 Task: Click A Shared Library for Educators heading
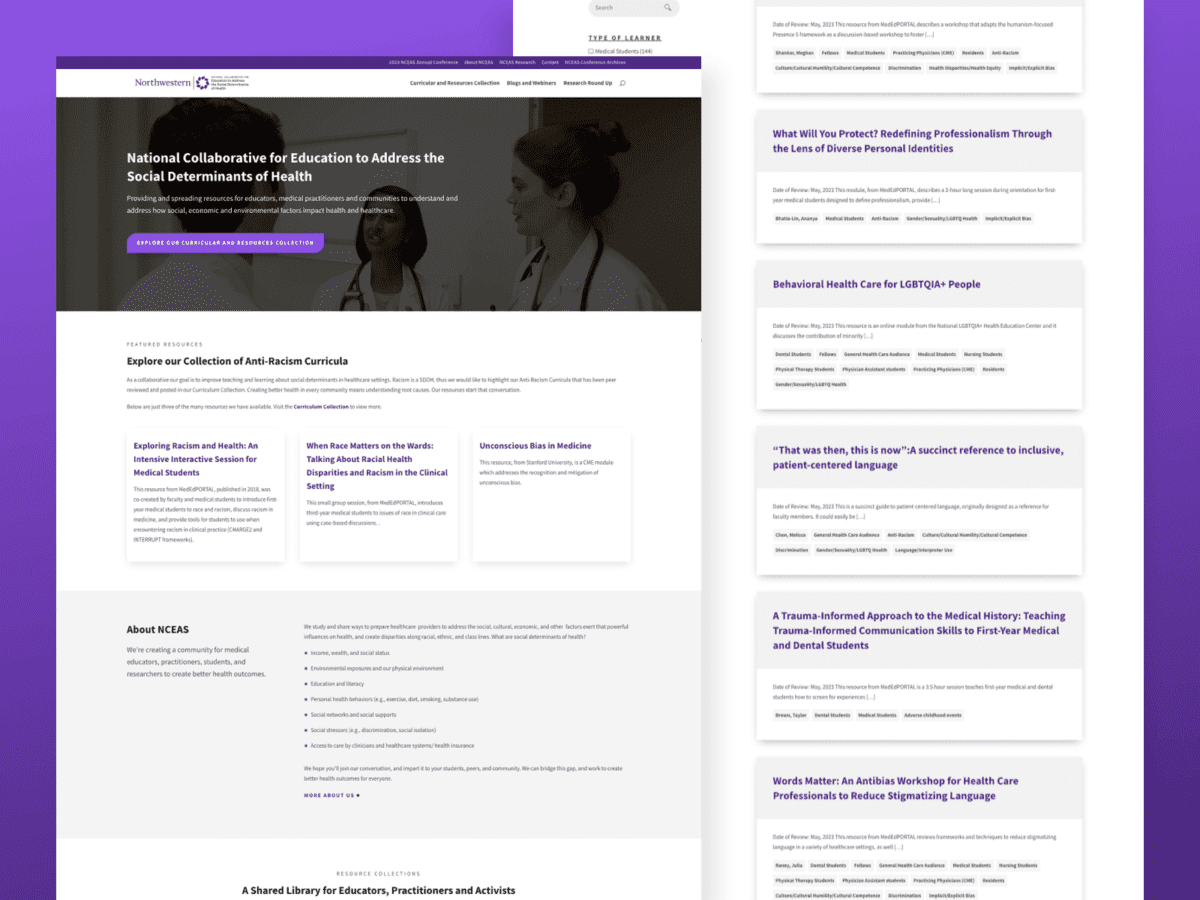(x=378, y=890)
